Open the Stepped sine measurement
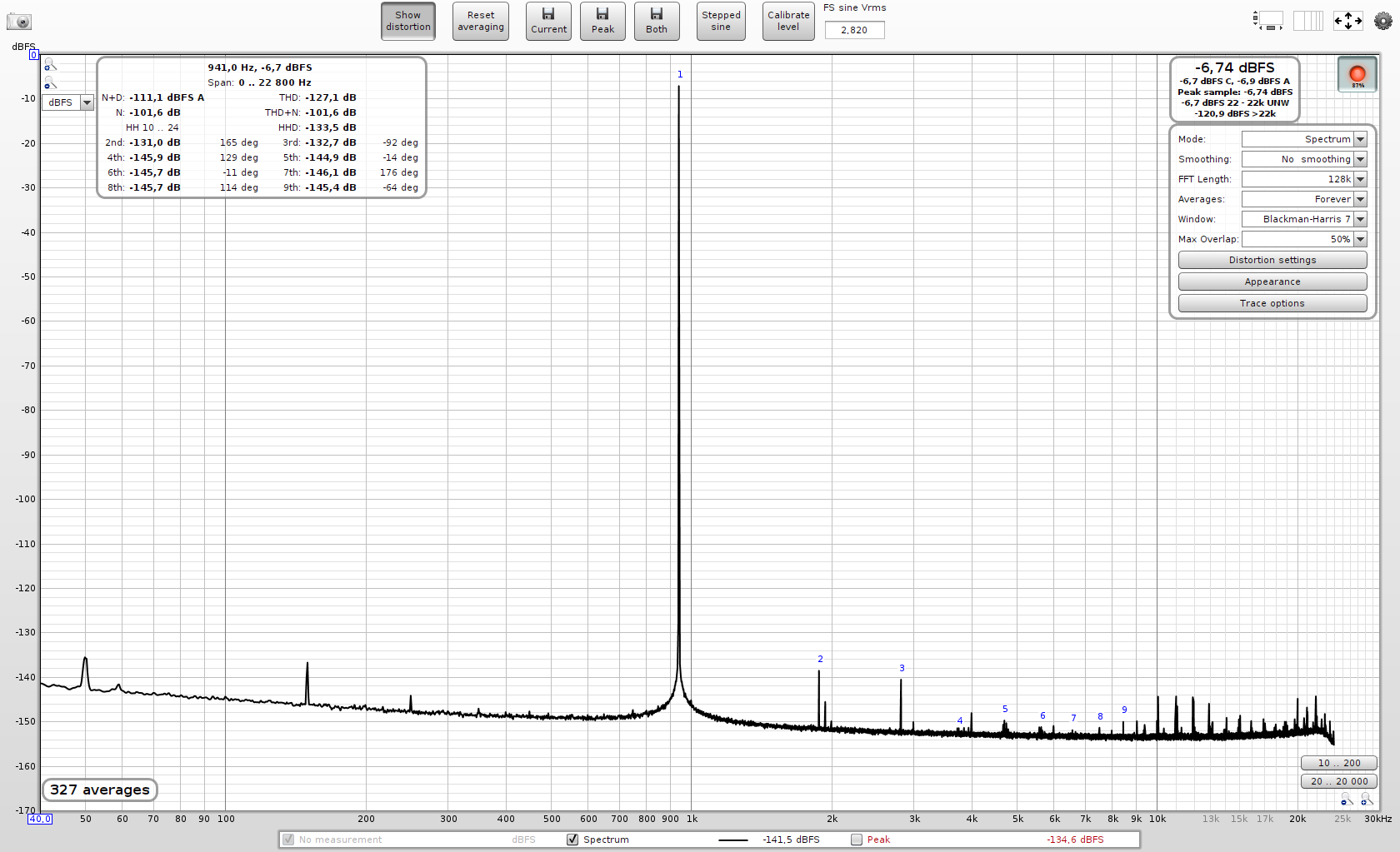This screenshot has height=852, width=1400. [721, 21]
